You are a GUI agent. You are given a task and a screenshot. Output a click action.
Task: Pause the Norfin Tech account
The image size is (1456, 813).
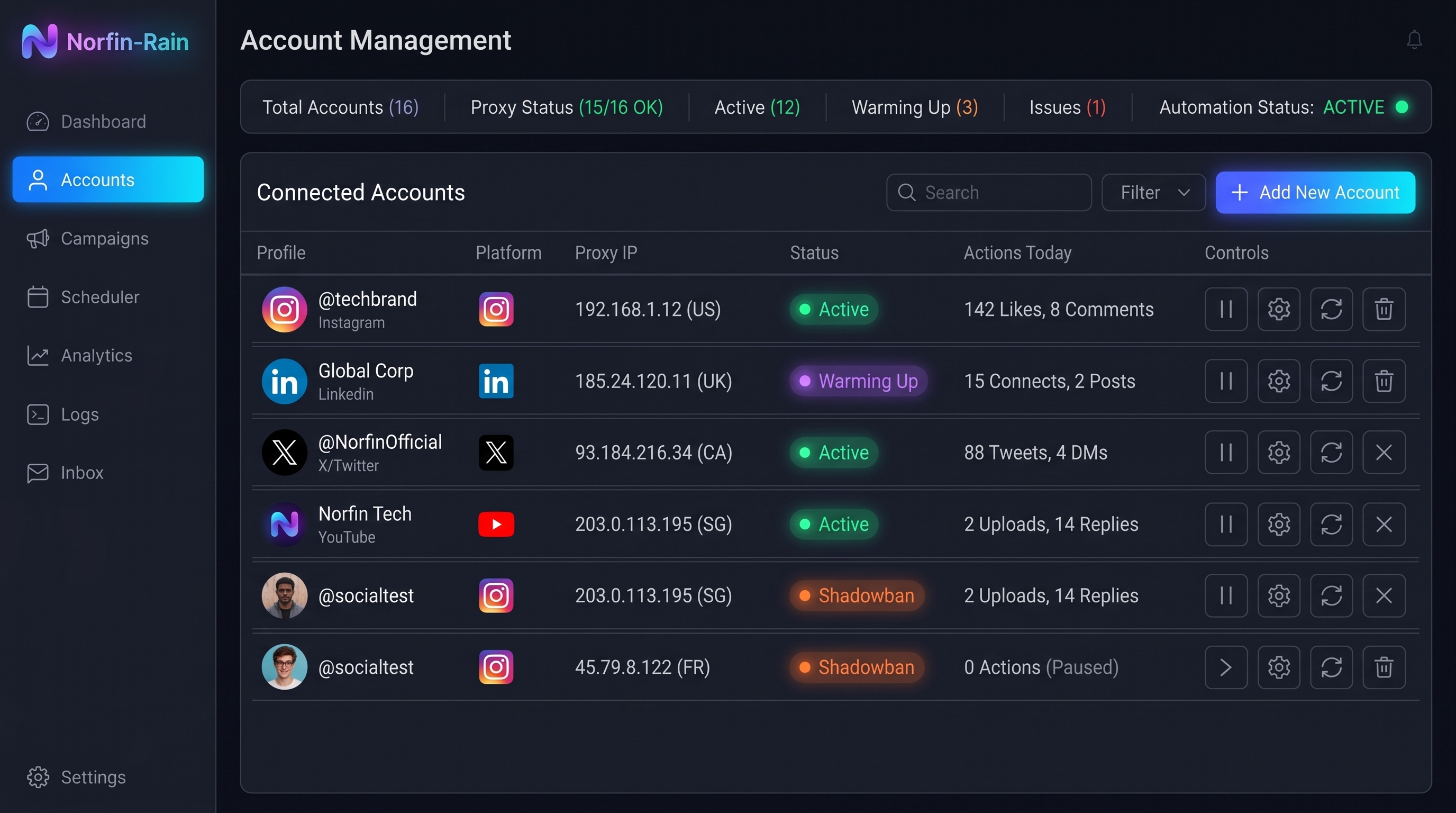1226,524
